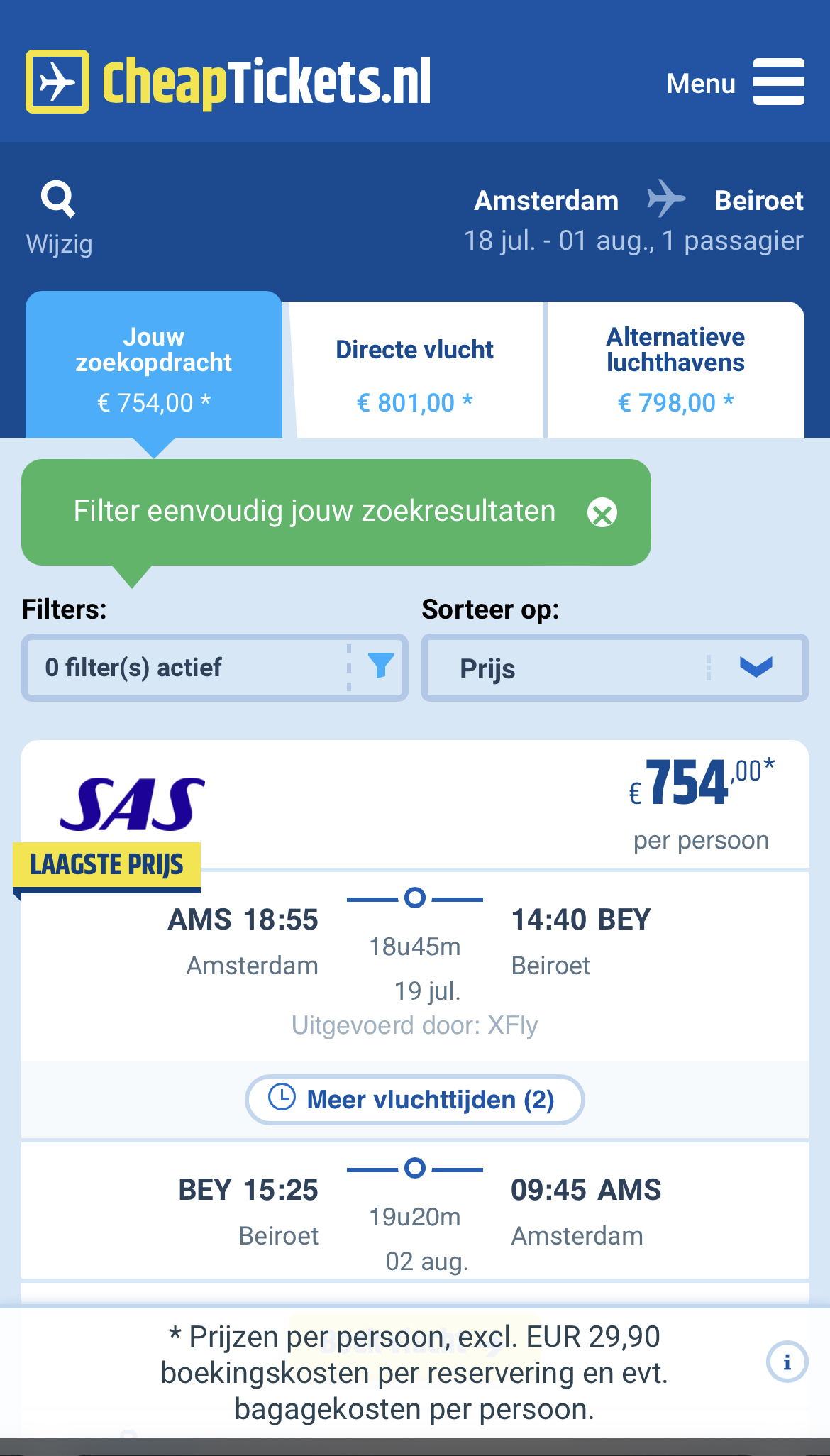The image size is (830, 1456).
Task: Open the 0 filter(s) actief dropdown
Action: (215, 668)
